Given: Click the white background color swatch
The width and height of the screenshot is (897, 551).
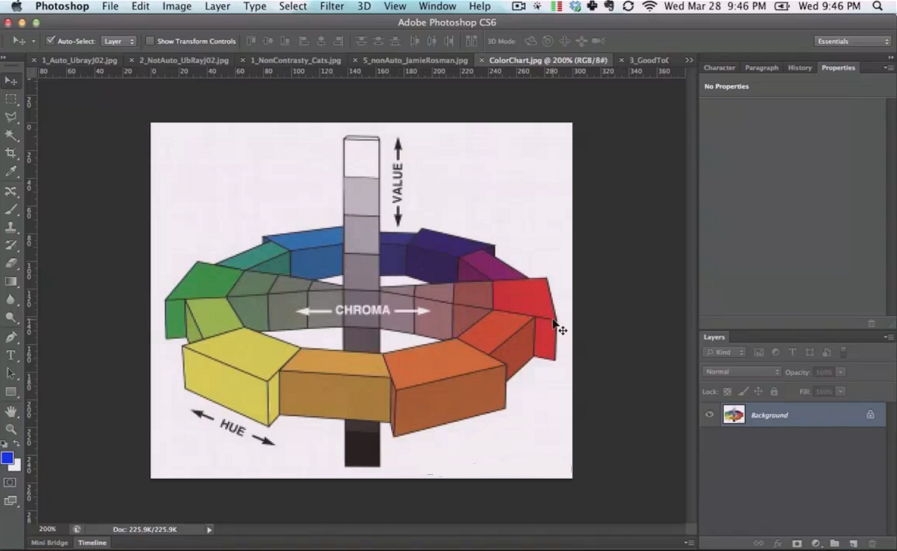Looking at the screenshot, I should click(17, 467).
